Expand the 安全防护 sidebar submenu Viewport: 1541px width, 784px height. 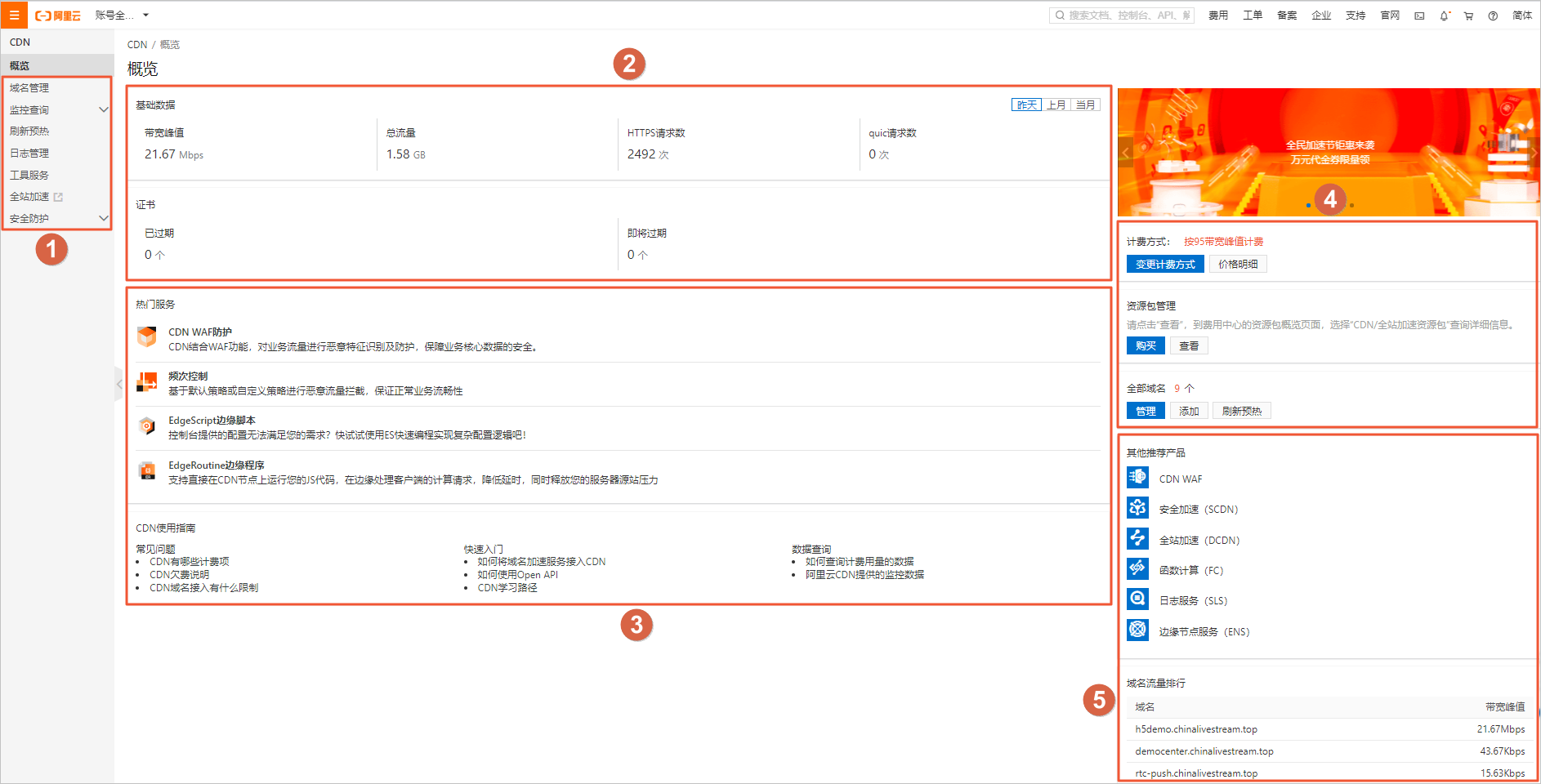[x=103, y=218]
